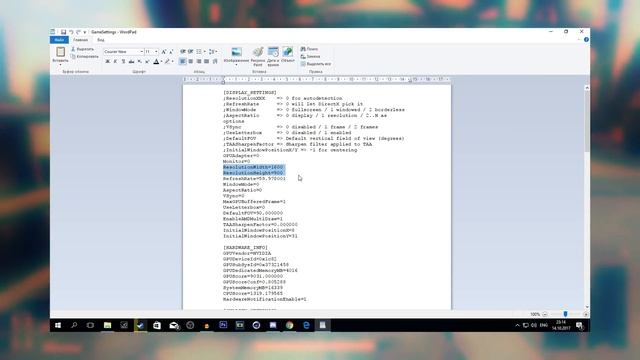Screen dimensions: 640x360
Task: Toggle strikethrough formatting
Action: click(x=131, y=61)
